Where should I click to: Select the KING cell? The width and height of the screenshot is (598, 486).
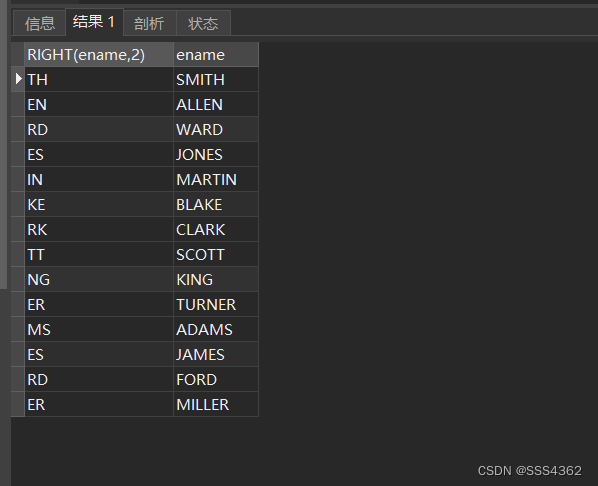pyautogui.click(x=216, y=279)
